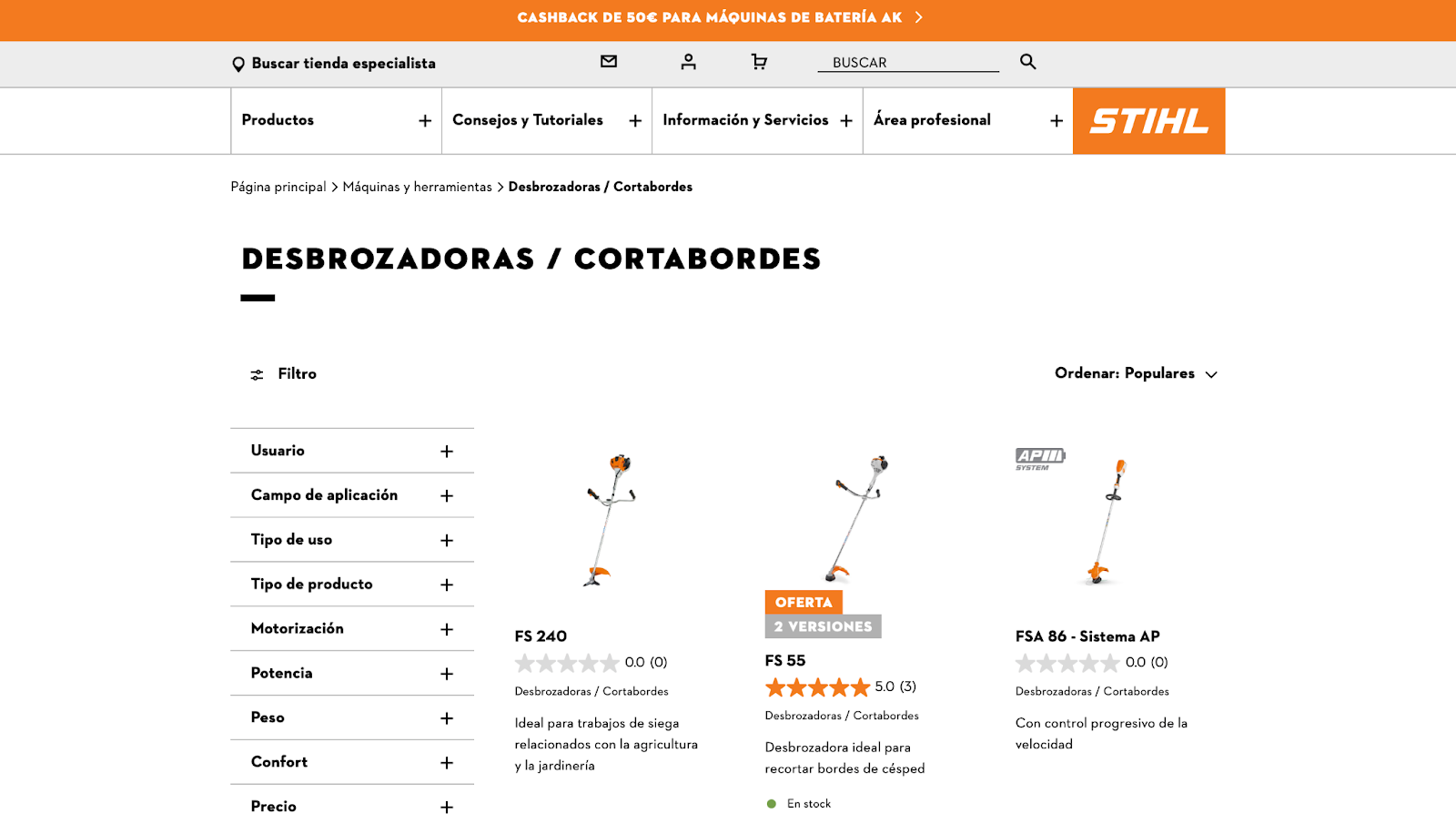Expand the Precio filter

point(352,807)
